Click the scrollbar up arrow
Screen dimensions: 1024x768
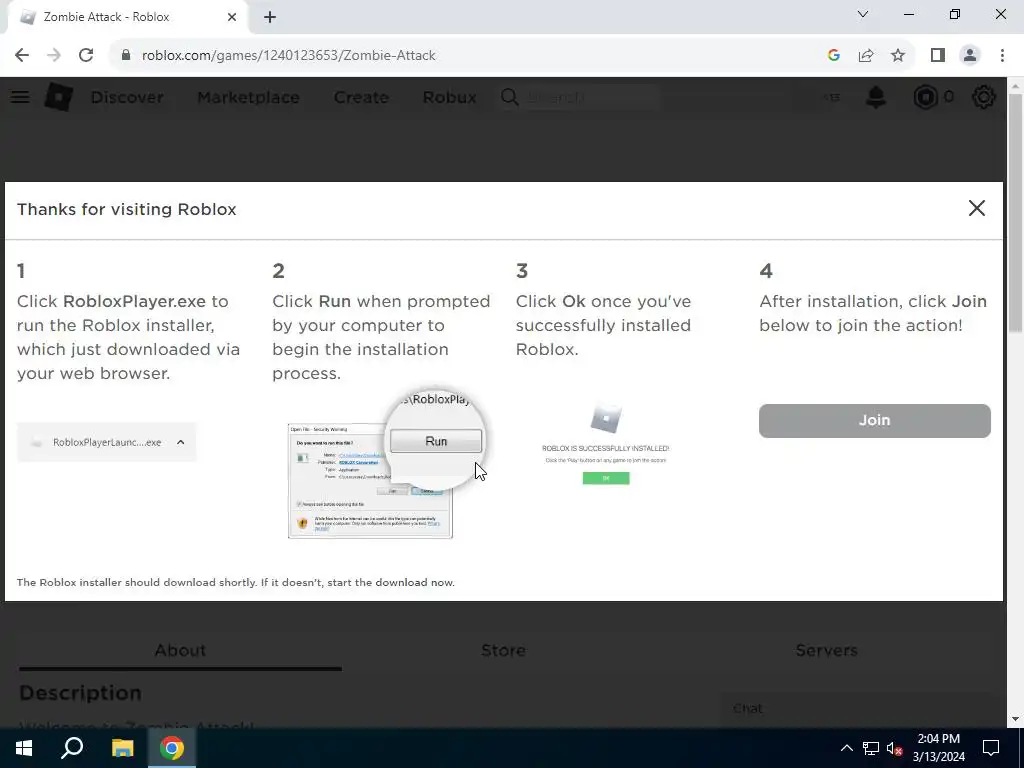1016,85
